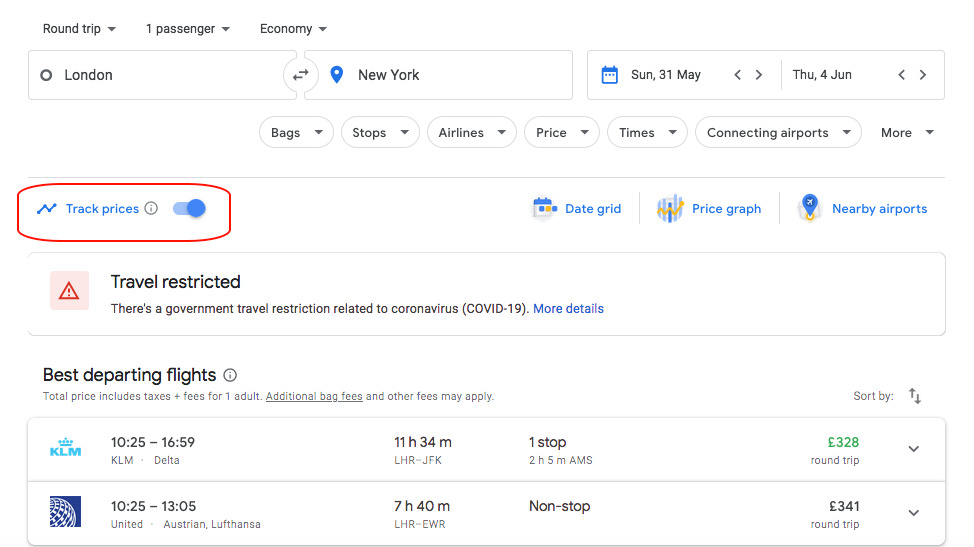This screenshot has width=974, height=547.
Task: Open the Stops filter
Action: click(380, 133)
